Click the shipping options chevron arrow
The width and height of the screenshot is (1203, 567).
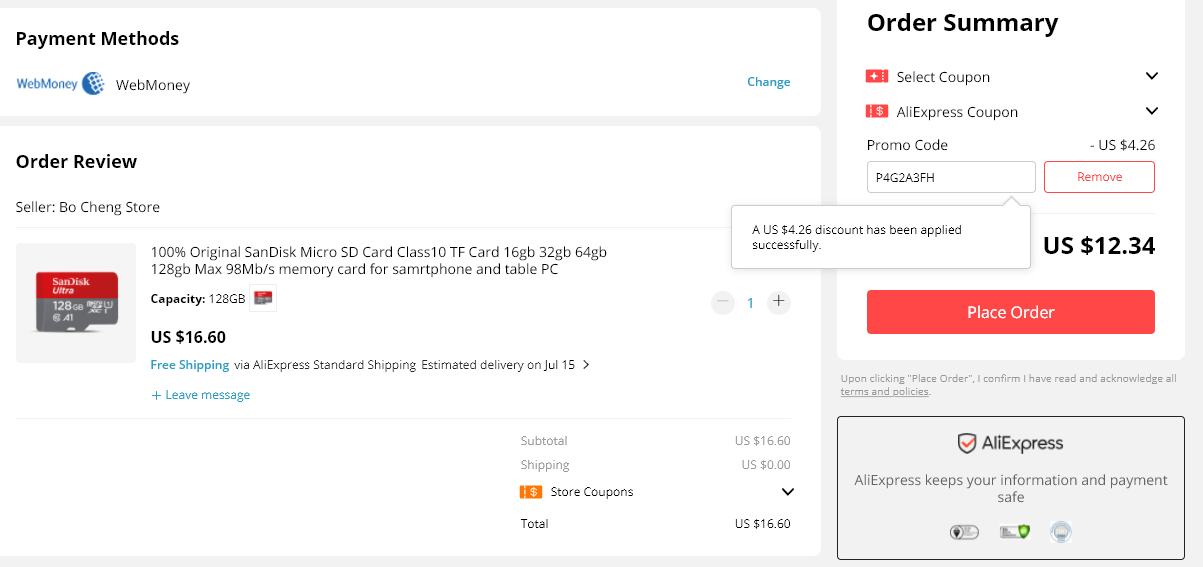click(586, 365)
